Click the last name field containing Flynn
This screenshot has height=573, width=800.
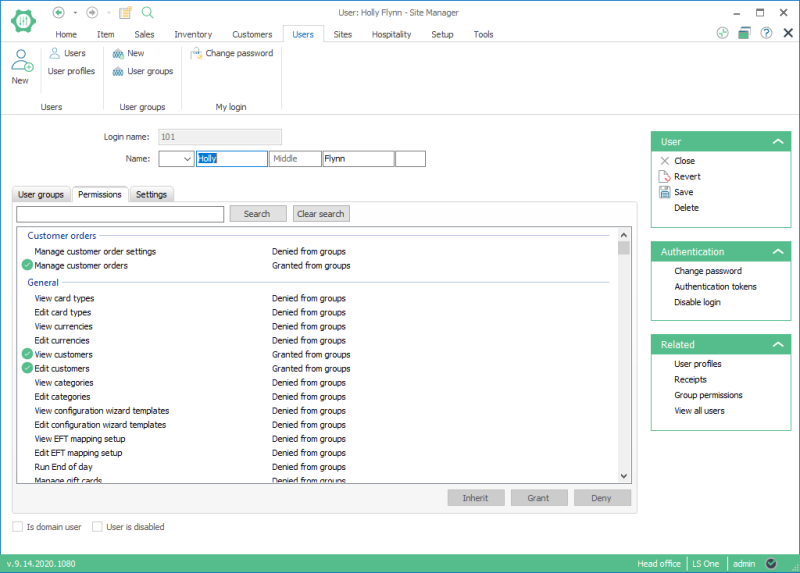(x=359, y=159)
